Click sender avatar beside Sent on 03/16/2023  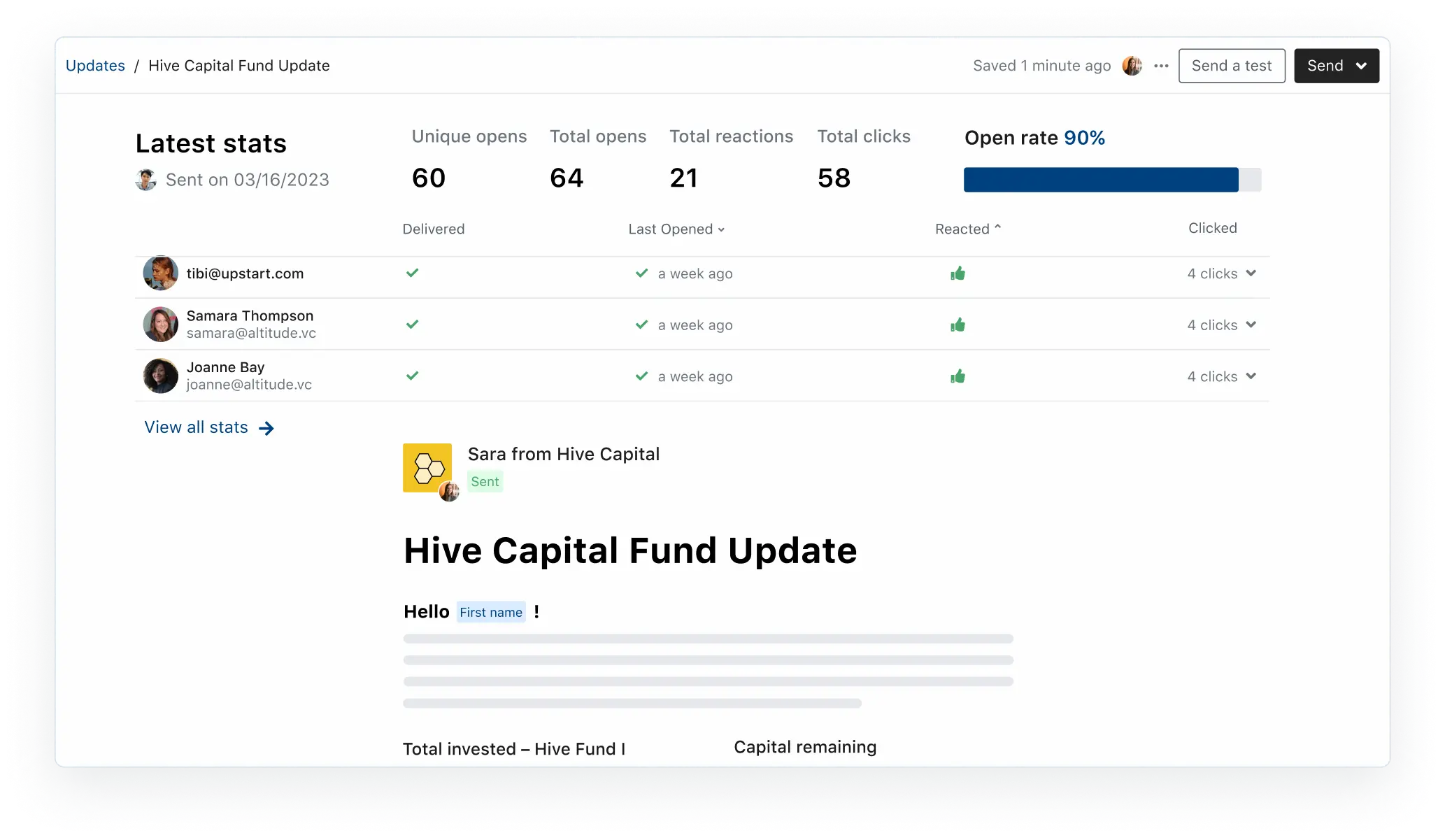145,180
